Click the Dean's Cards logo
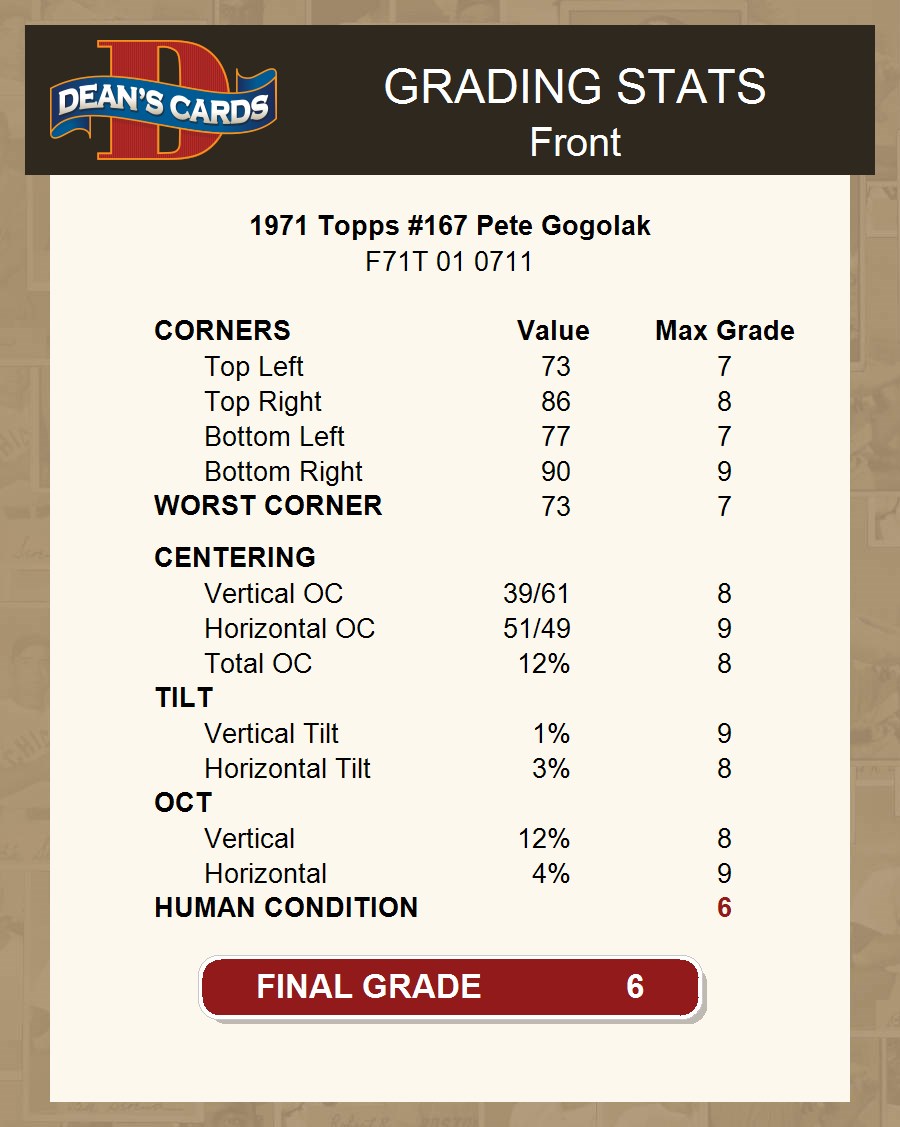The height and width of the screenshot is (1127, 900). (163, 101)
